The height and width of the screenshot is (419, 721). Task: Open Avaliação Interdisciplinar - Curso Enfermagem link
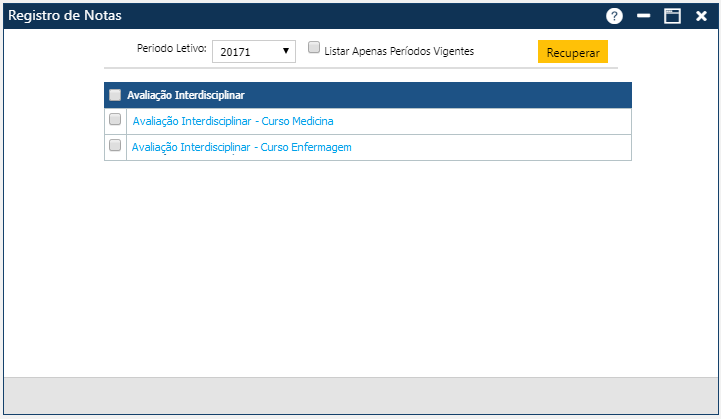241,147
